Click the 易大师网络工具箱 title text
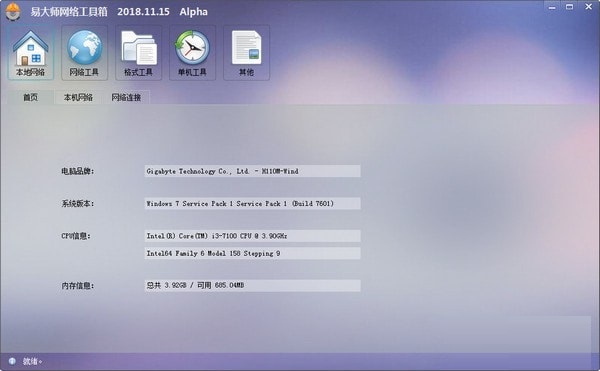Image resolution: width=600 pixels, height=371 pixels. coord(69,11)
